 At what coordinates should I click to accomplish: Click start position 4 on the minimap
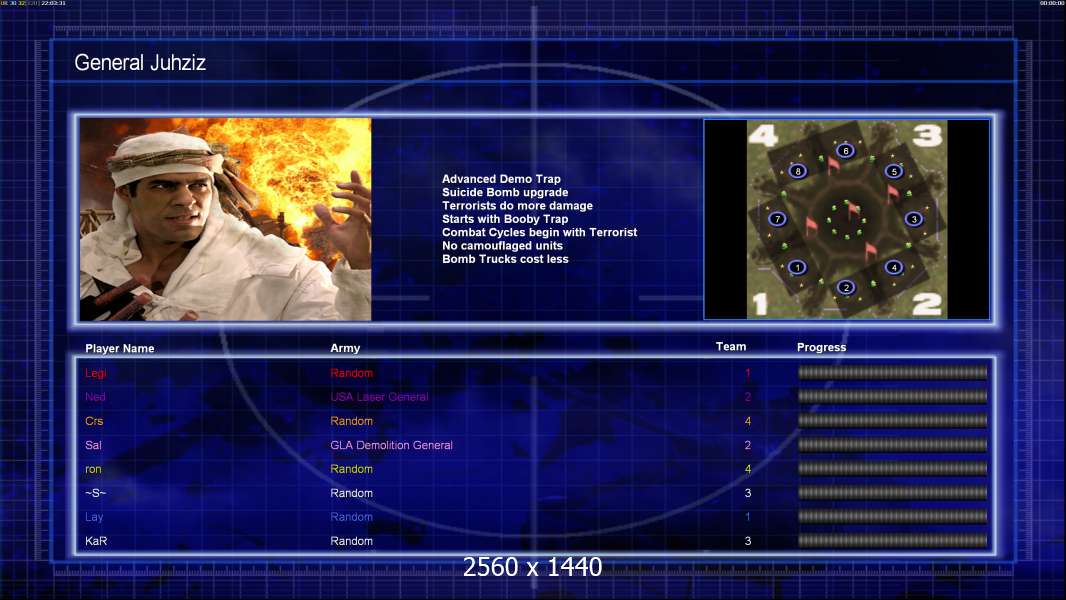pos(894,267)
